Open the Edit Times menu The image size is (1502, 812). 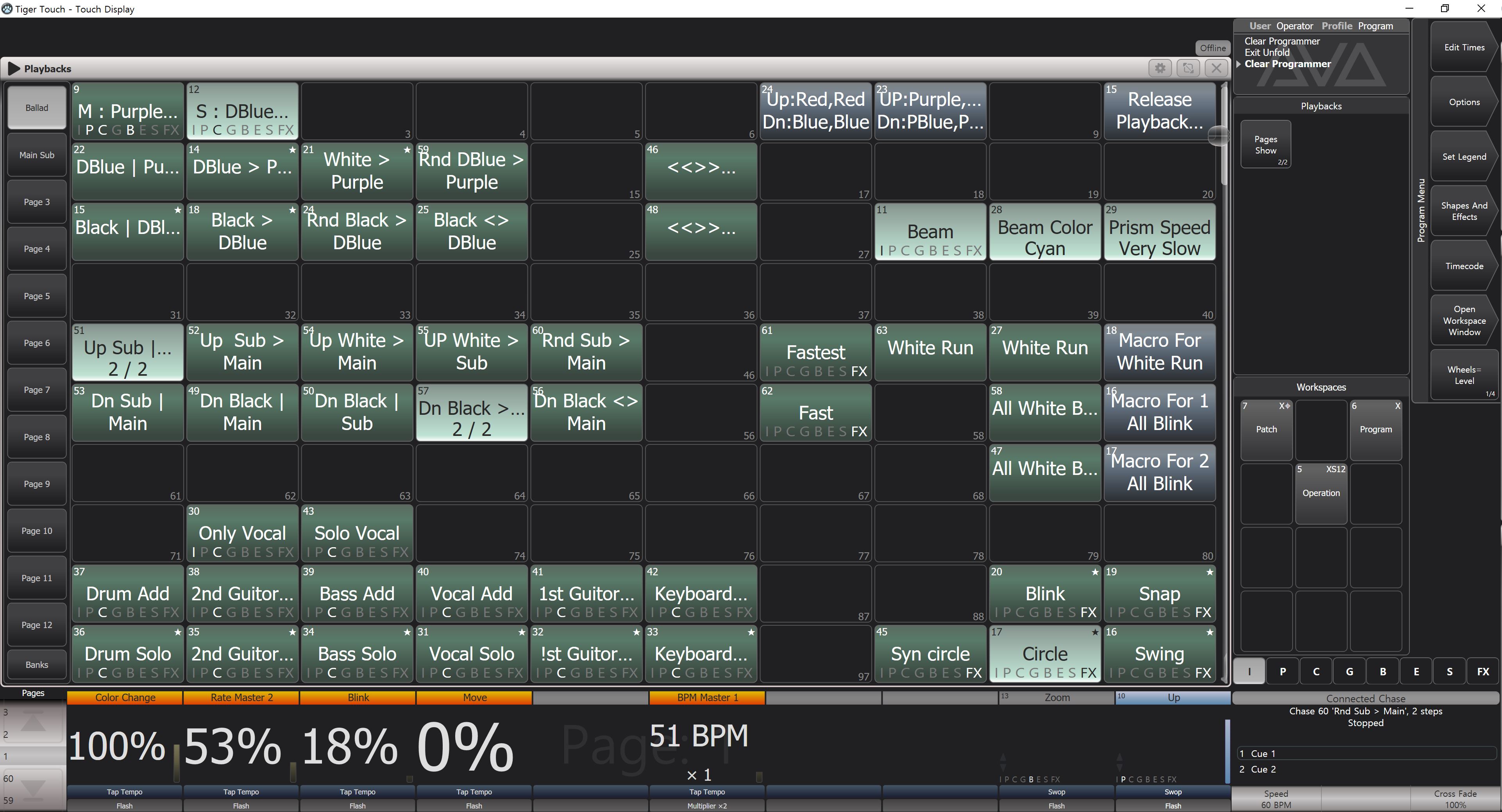(1464, 48)
